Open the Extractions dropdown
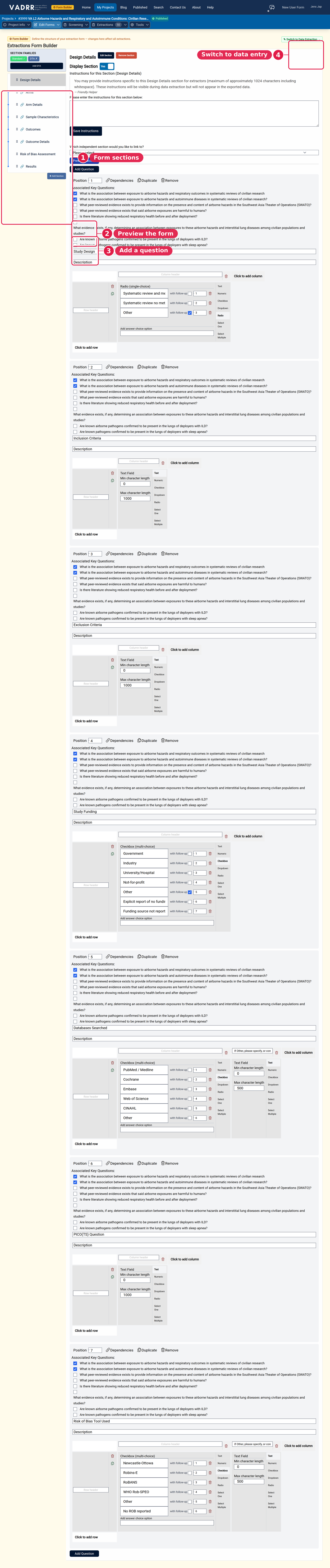330x1568 pixels. (110, 25)
